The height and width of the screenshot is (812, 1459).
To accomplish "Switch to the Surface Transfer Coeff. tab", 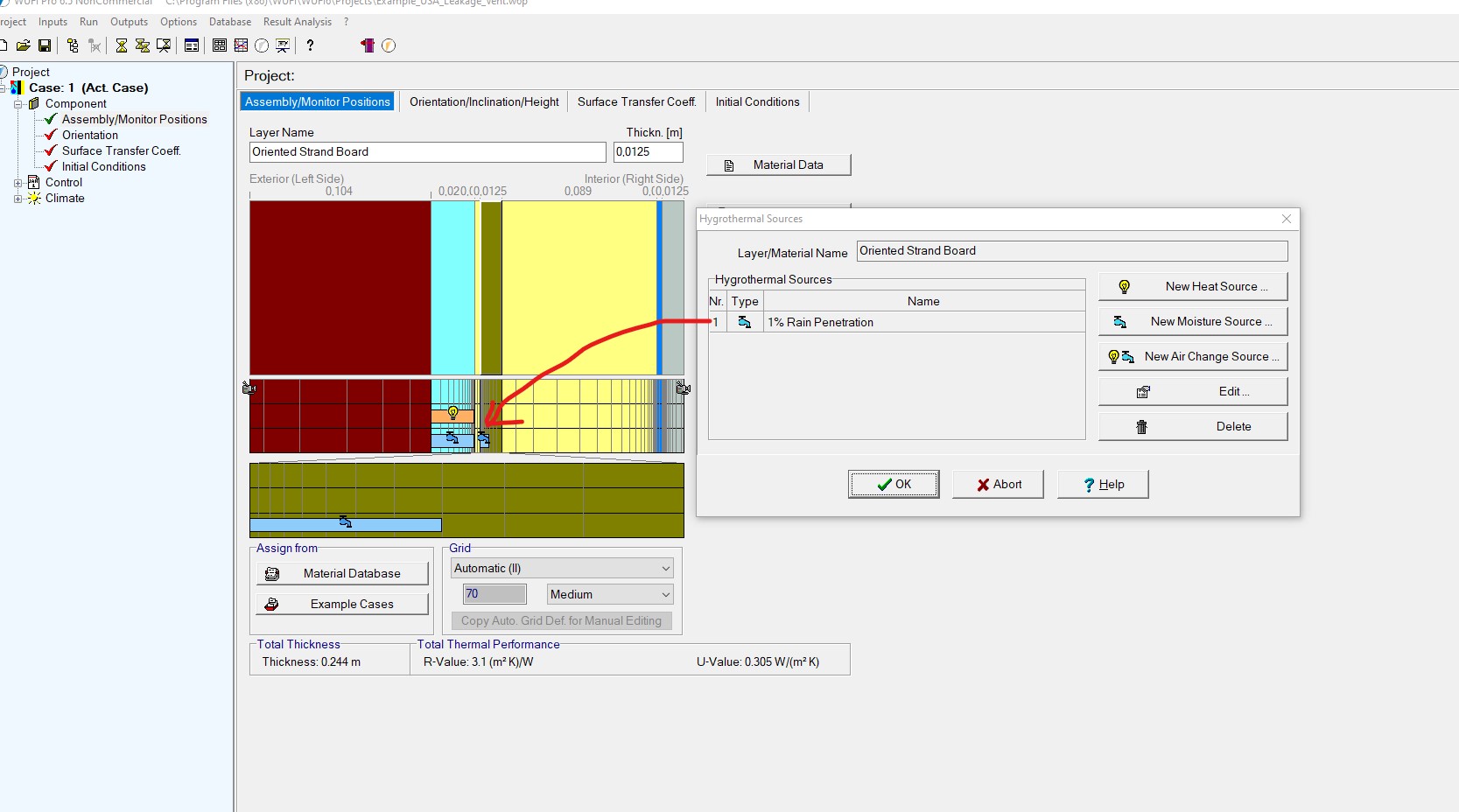I will coord(636,102).
